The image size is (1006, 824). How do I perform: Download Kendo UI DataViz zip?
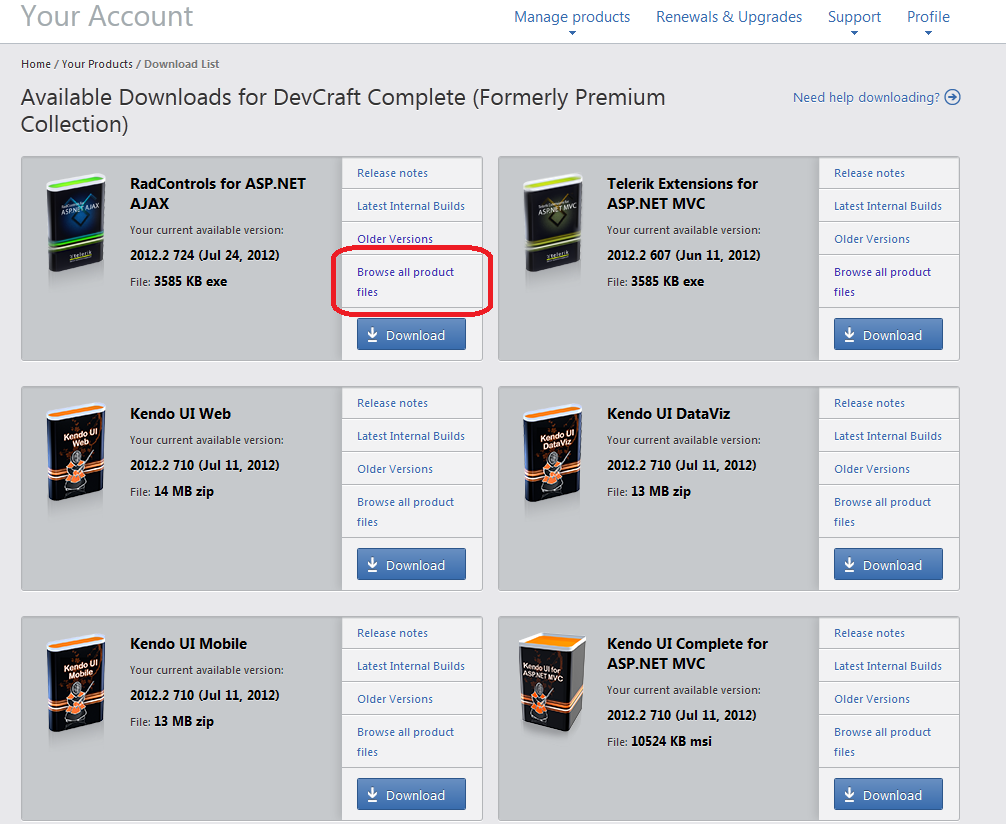888,565
